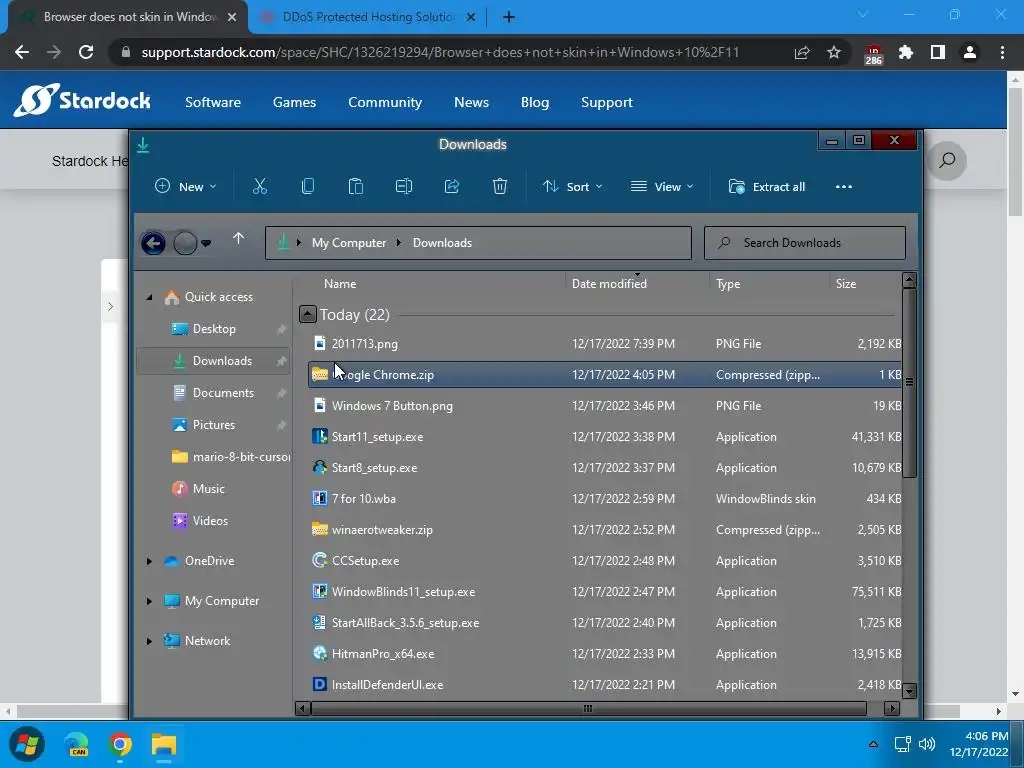The height and width of the screenshot is (768, 1024).
Task: Bookmark this page with the star icon
Action: pos(834,52)
